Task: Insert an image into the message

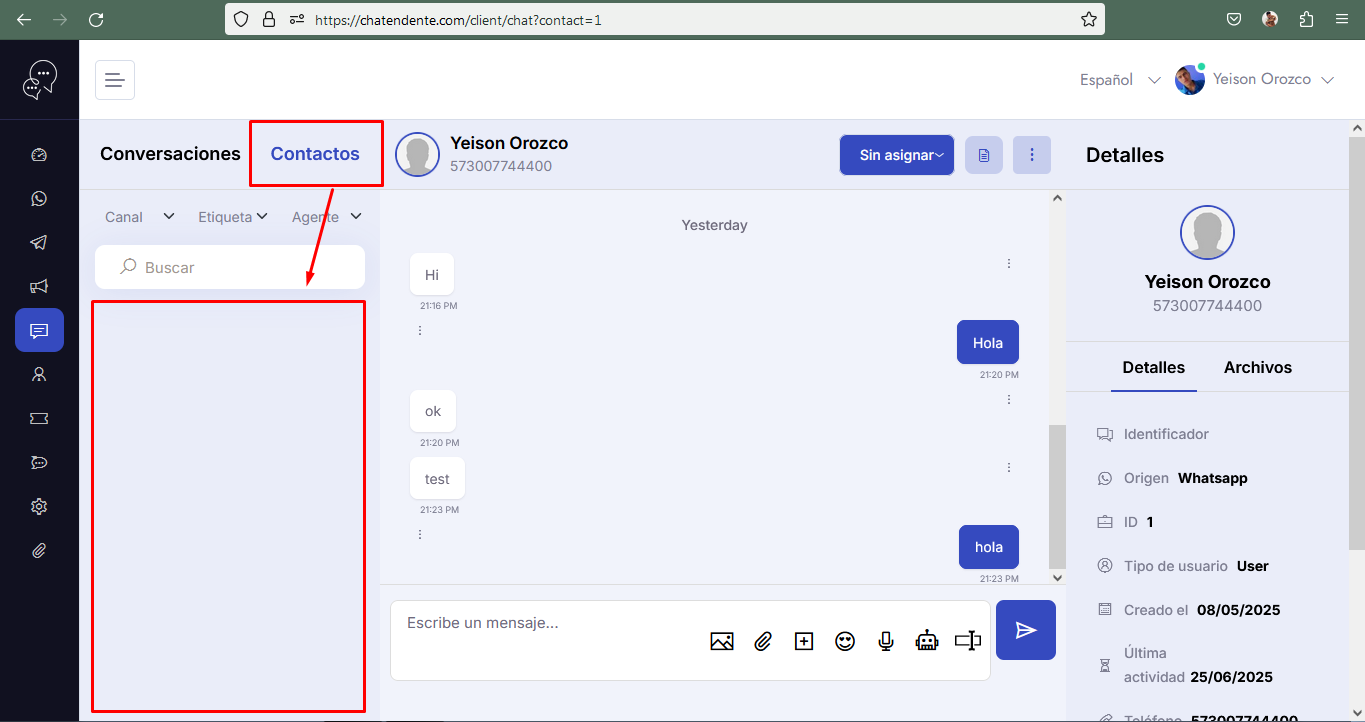Action: point(722,641)
